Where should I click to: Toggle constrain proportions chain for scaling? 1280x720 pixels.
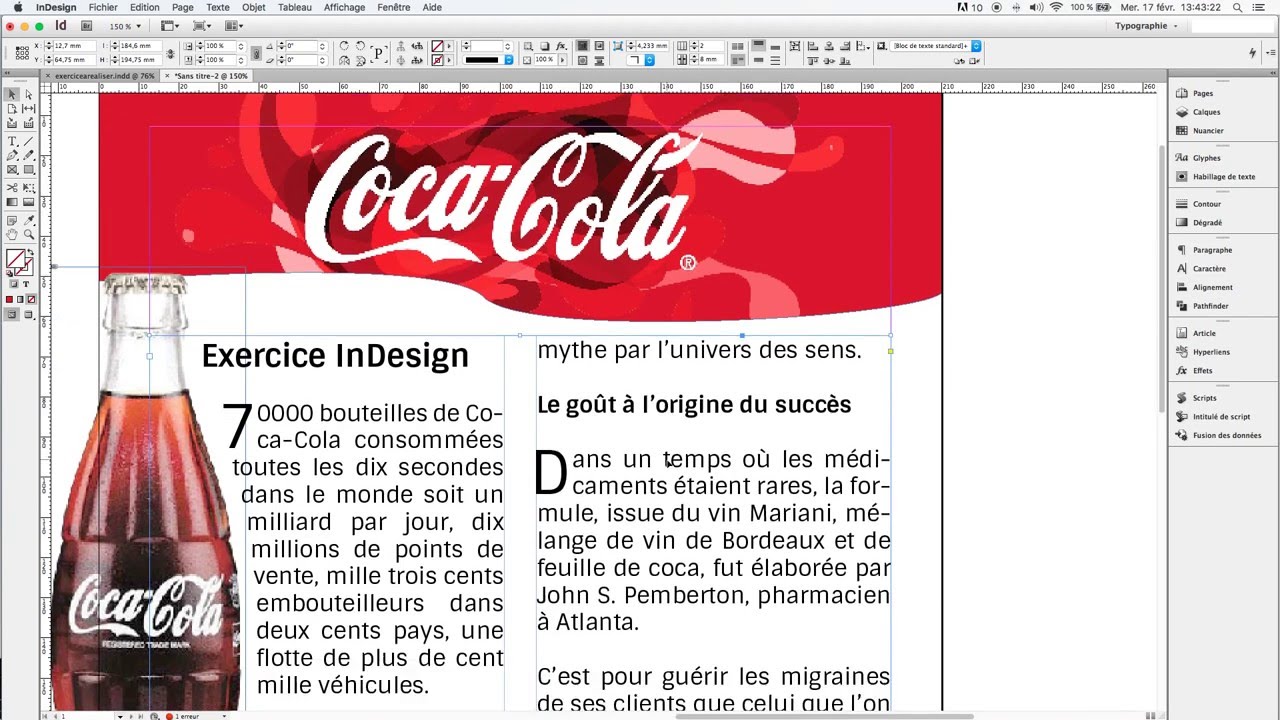[256, 53]
